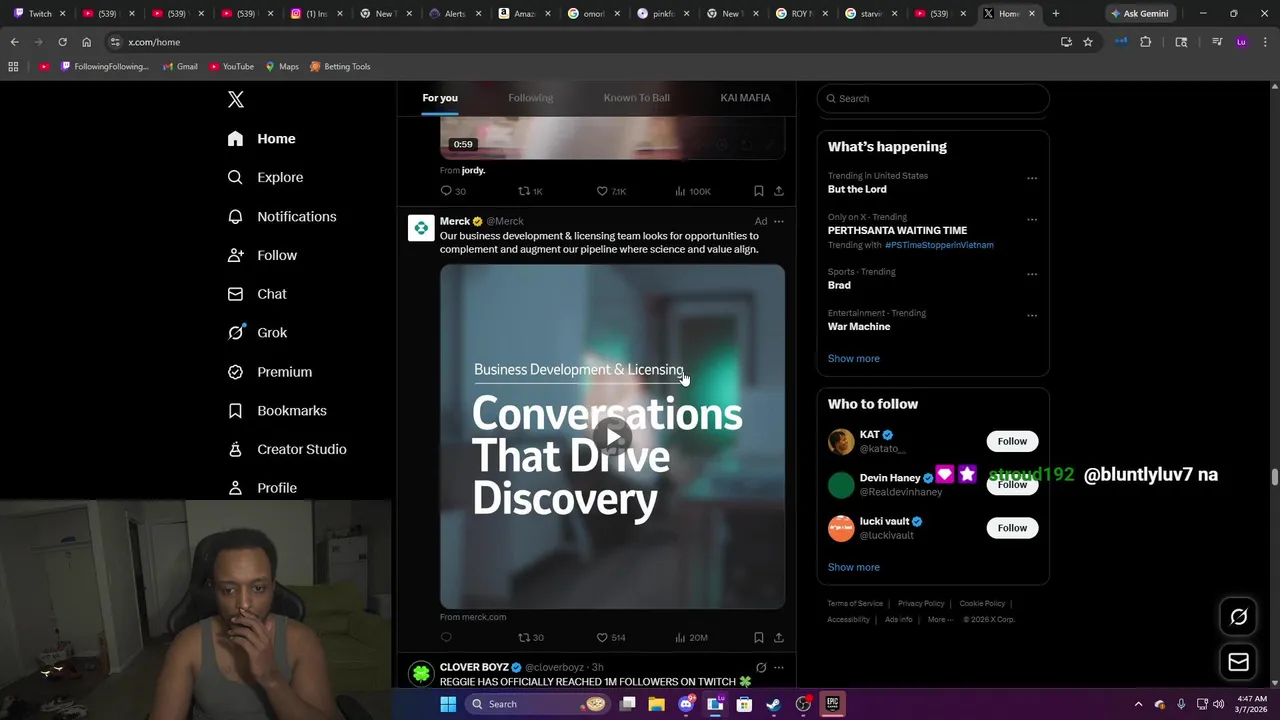
Task: Switch to the Following timeline tab
Action: 530,98
